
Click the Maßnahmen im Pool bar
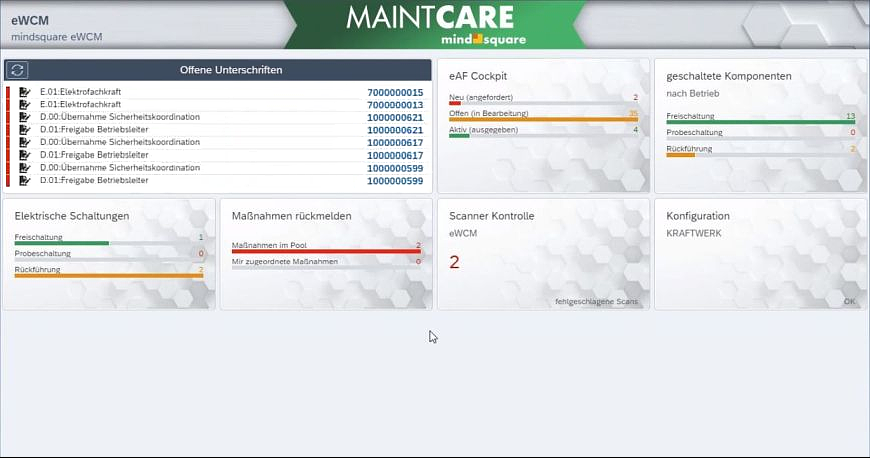[326, 251]
